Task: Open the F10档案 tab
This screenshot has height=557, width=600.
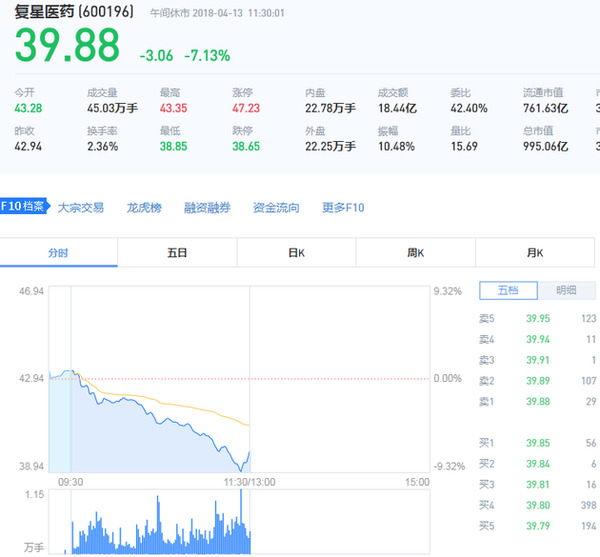Action: (x=24, y=208)
